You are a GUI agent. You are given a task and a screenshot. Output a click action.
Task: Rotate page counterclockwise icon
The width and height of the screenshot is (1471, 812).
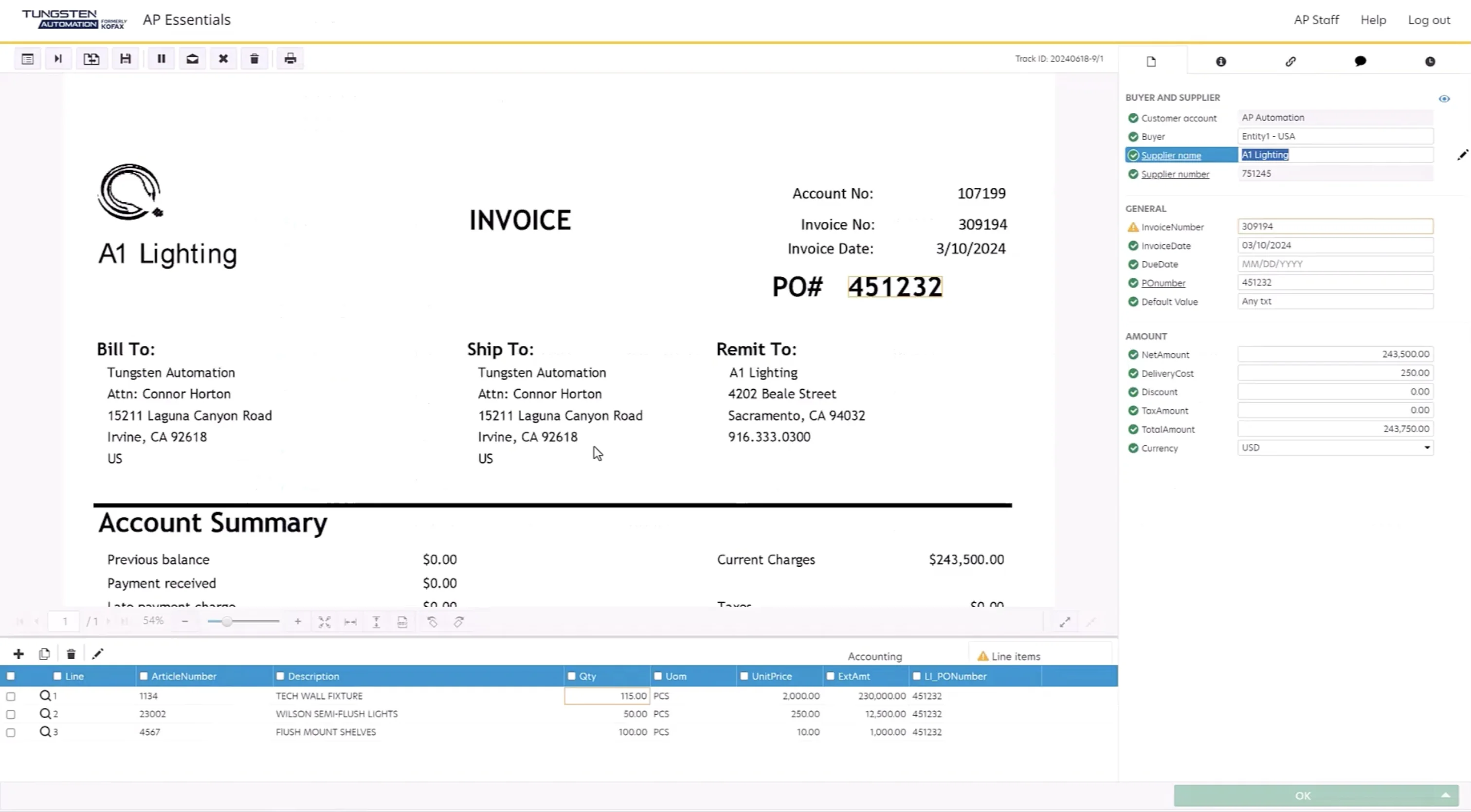[432, 622]
